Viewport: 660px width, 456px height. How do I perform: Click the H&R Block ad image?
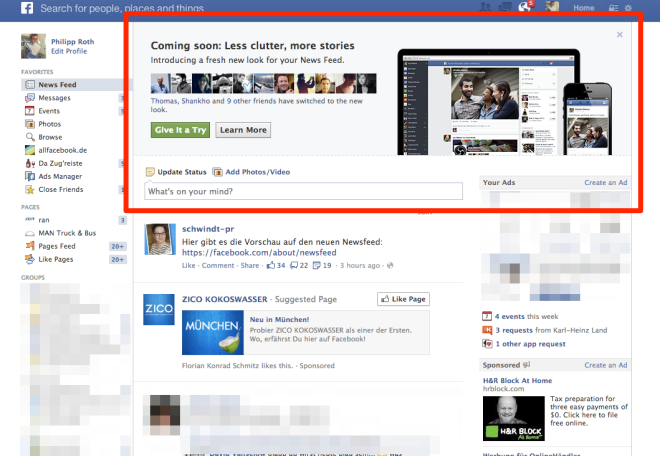click(x=514, y=419)
